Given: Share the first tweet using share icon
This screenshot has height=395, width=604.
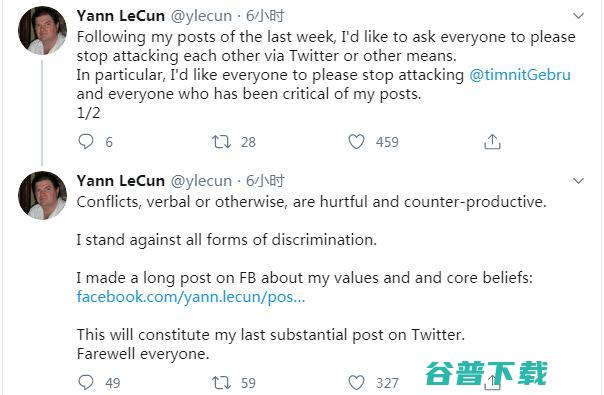Looking at the screenshot, I should point(492,141).
